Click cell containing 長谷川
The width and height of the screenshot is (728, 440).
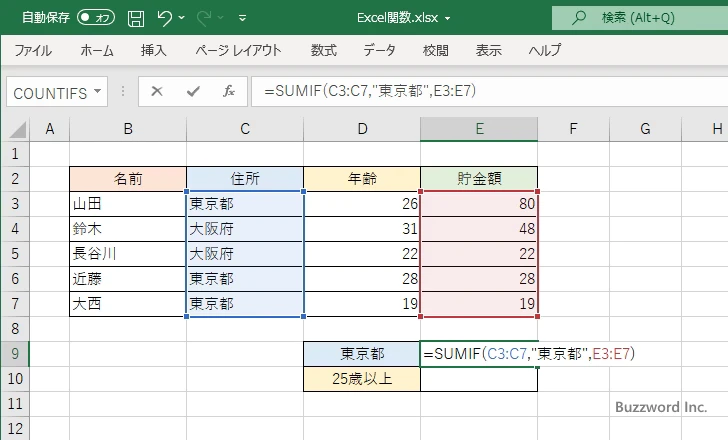click(x=128, y=254)
